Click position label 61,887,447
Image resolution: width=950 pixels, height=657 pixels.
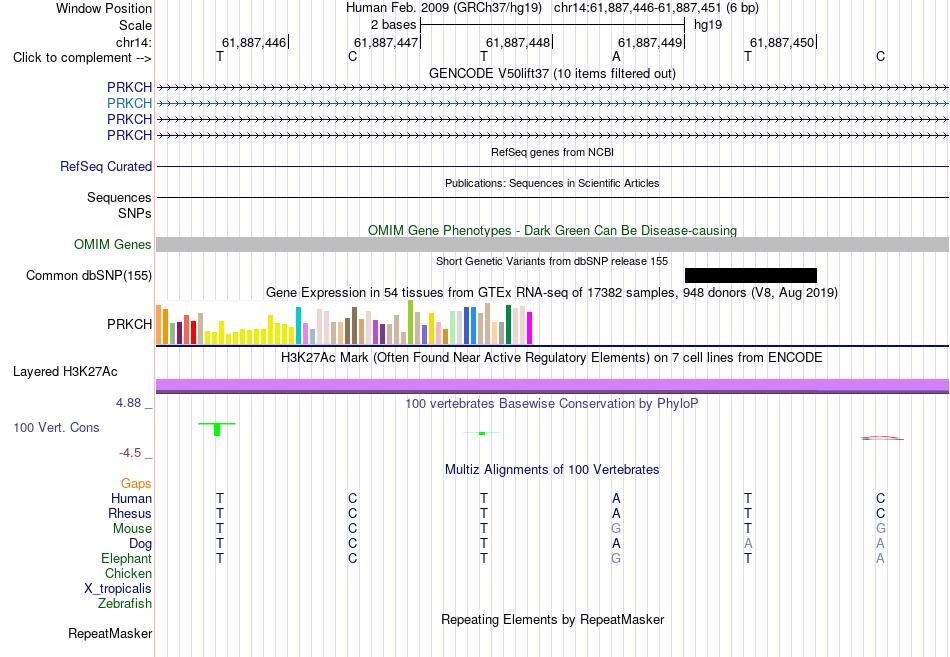tap(386, 42)
